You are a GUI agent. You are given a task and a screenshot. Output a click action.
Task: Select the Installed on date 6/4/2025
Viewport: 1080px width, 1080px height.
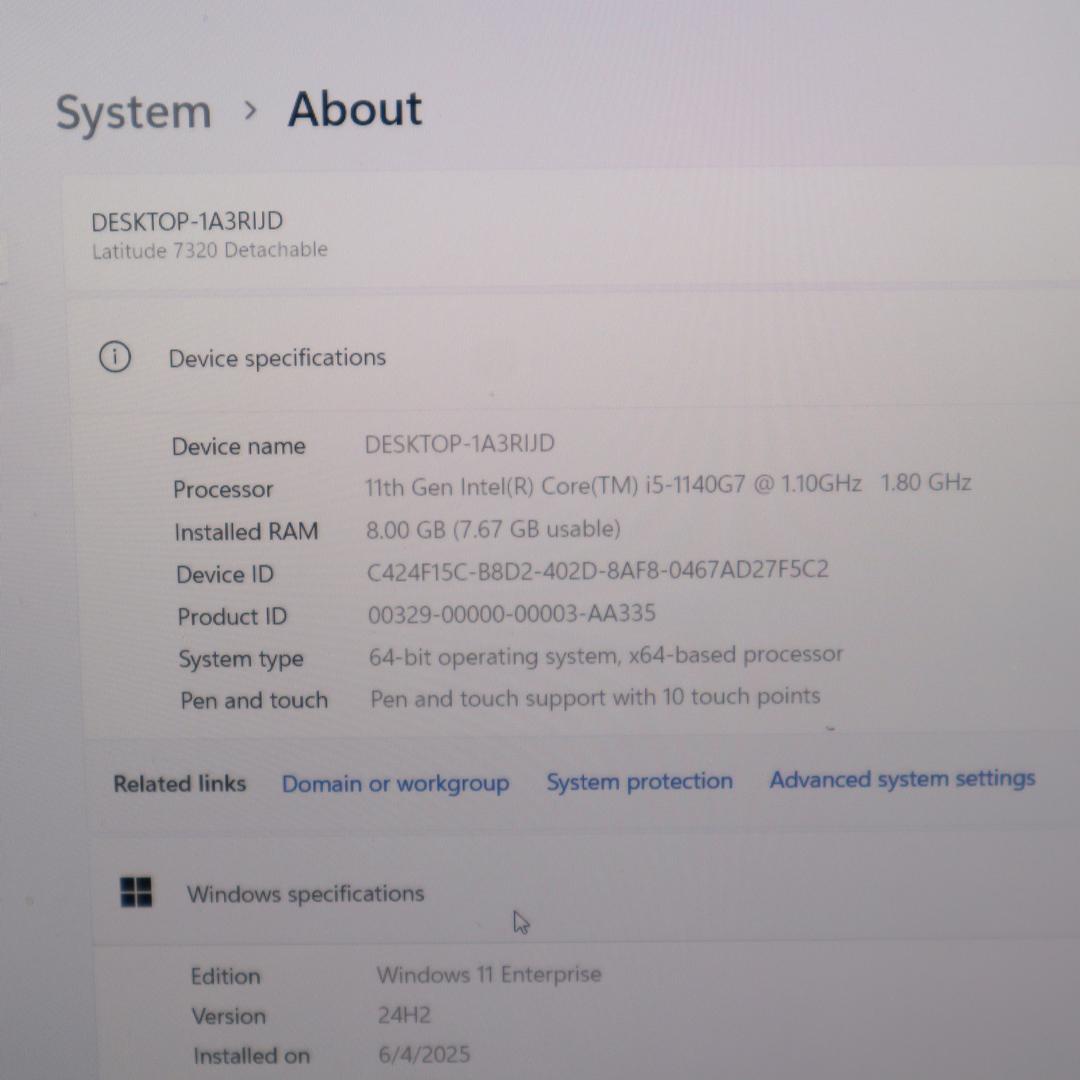[x=424, y=1055]
